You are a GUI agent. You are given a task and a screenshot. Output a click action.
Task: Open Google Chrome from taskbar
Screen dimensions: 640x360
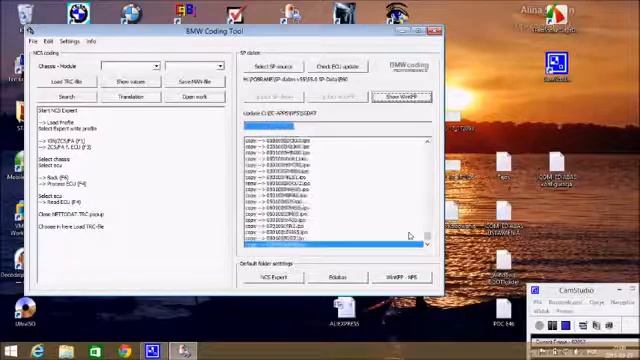(125, 351)
